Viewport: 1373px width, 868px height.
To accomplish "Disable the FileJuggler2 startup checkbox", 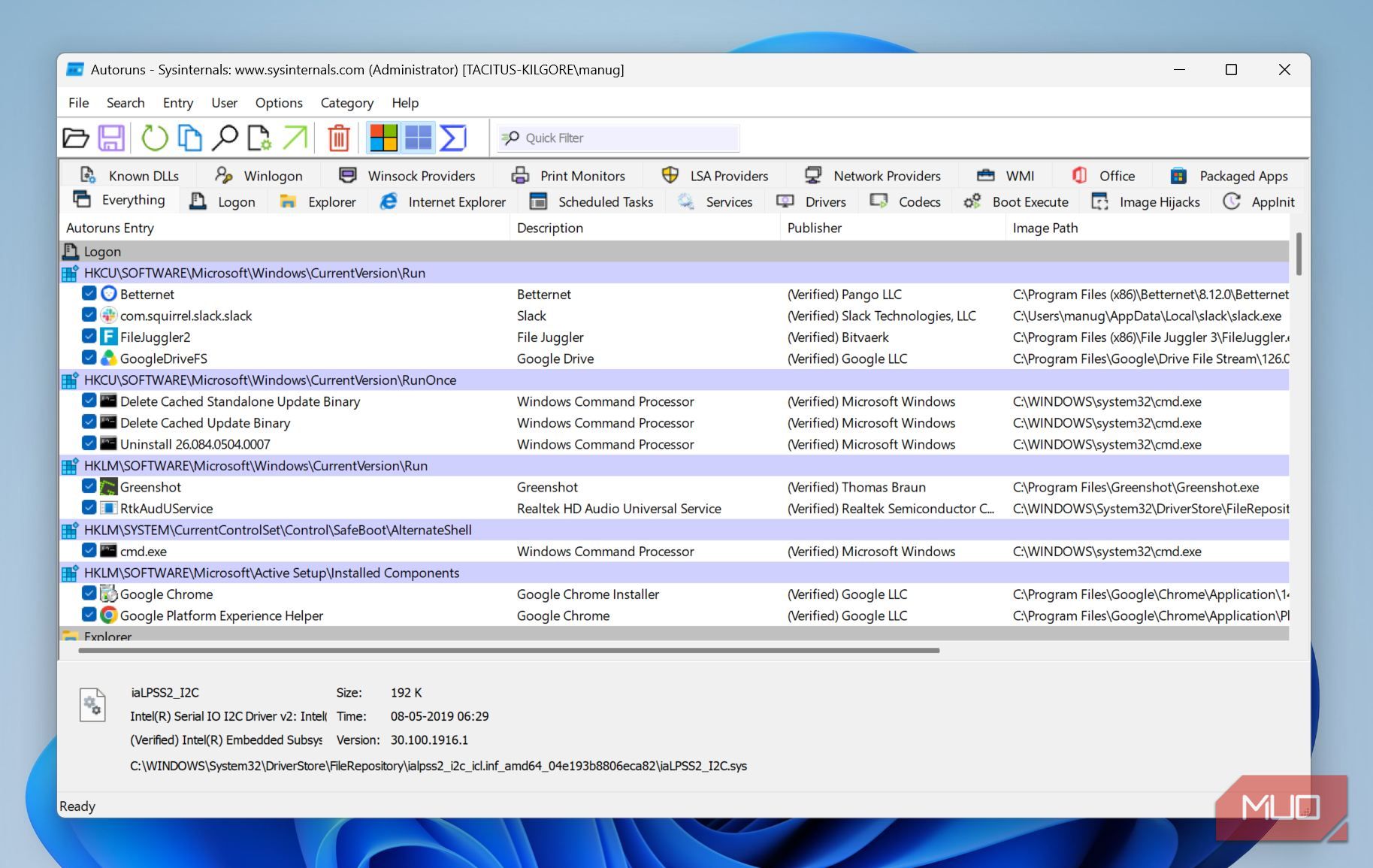I will coord(89,336).
